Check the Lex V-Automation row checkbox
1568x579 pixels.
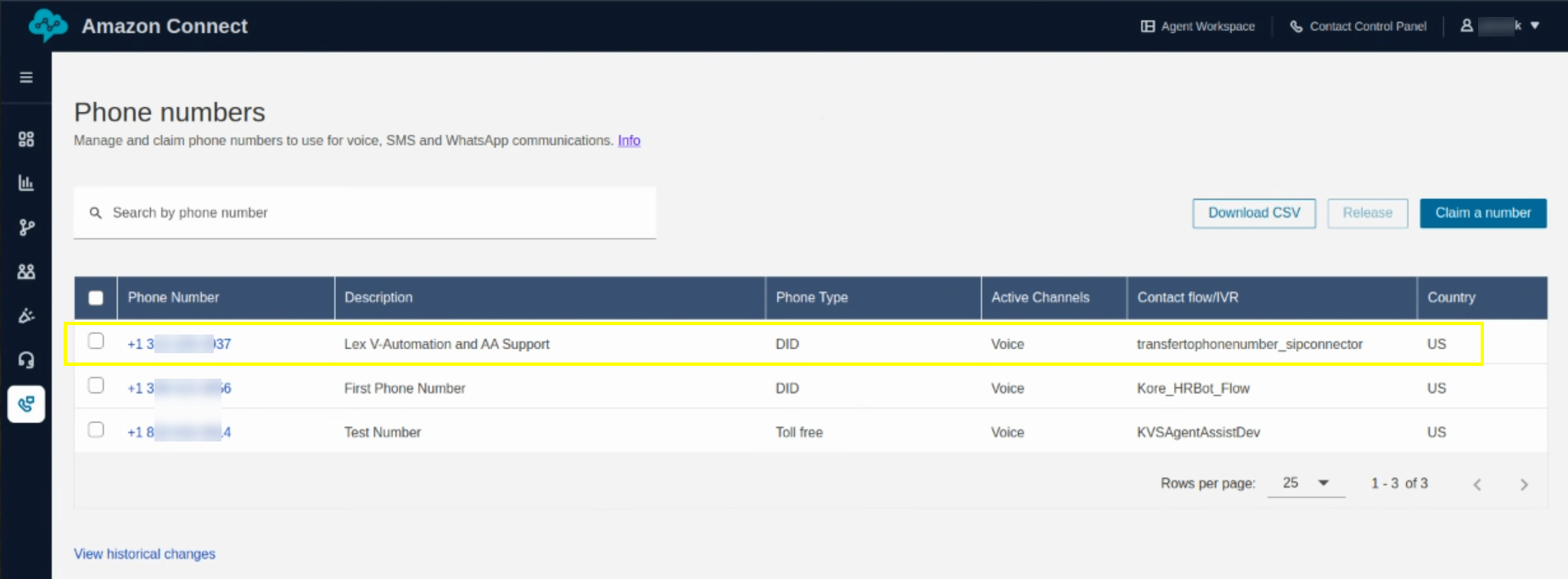(x=96, y=341)
